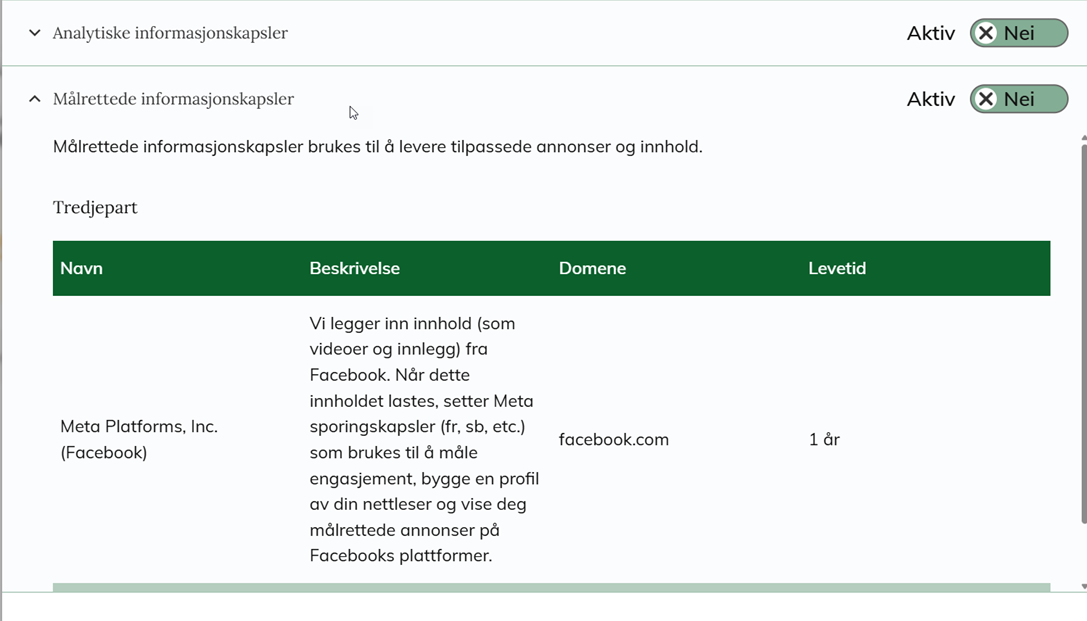
Task: Click the Tredjepart heading
Action: 95,207
